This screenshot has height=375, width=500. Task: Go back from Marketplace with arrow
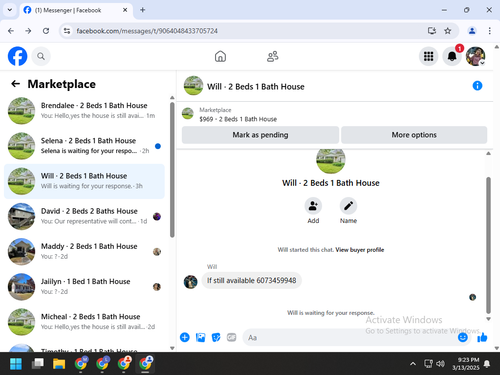click(x=15, y=84)
